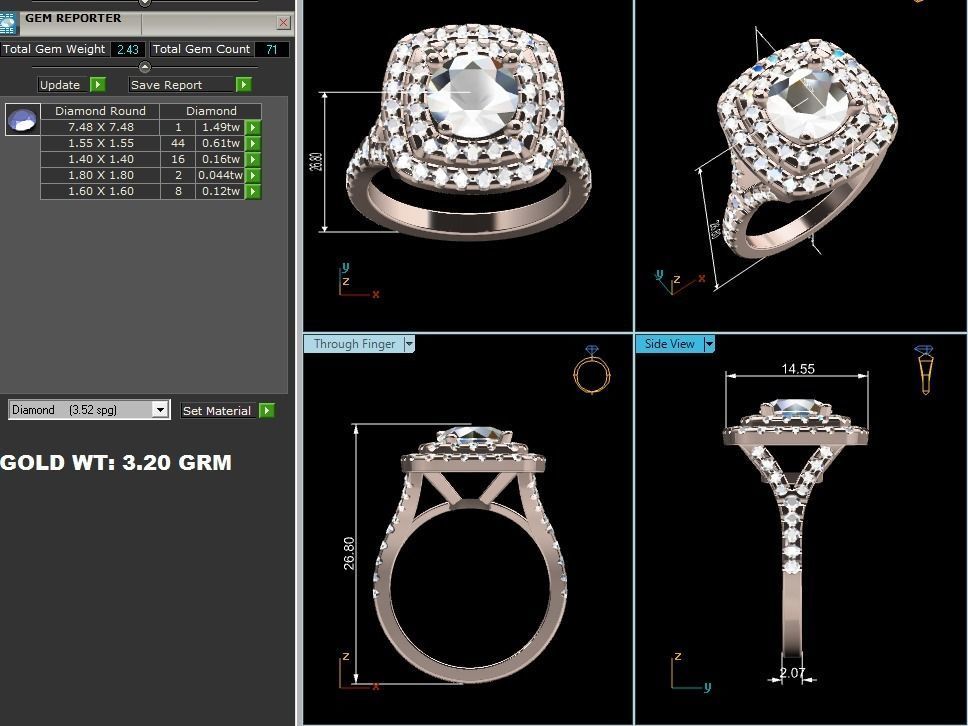Click the Update button
Image resolution: width=968 pixels, height=726 pixels.
click(64, 85)
